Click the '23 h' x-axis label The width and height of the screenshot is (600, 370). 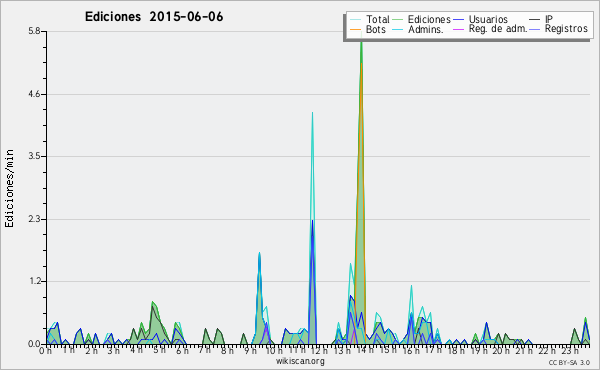570,350
